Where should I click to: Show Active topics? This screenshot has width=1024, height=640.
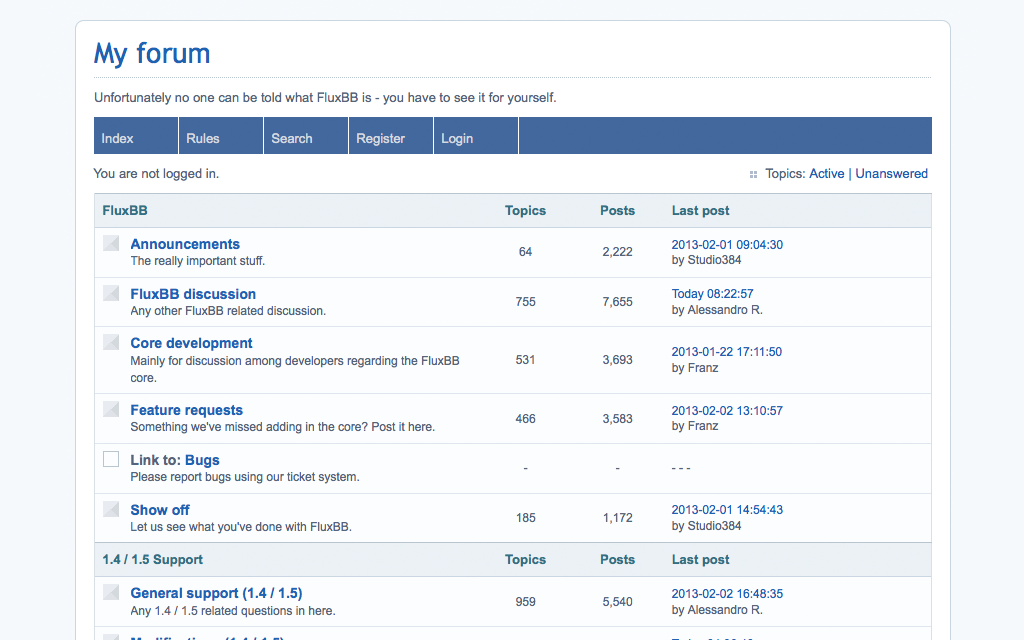[826, 173]
